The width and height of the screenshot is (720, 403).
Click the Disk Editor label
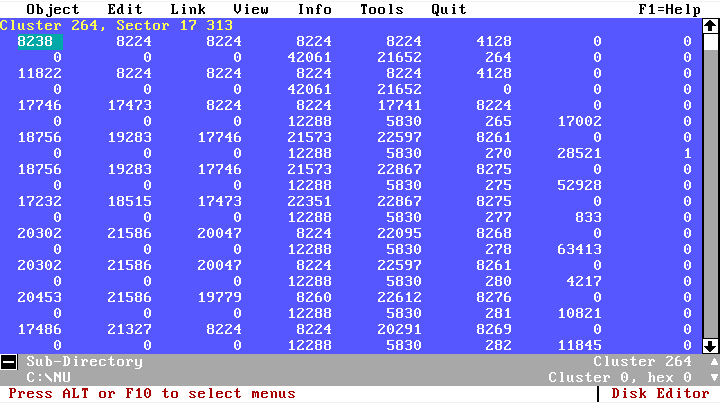point(660,393)
